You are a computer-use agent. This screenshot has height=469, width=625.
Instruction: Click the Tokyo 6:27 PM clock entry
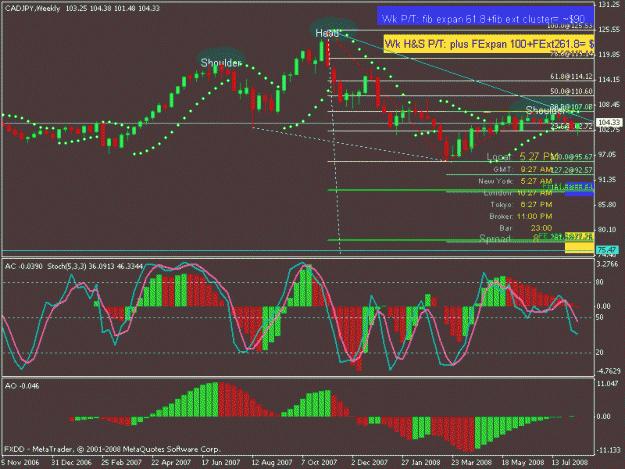(x=521, y=205)
